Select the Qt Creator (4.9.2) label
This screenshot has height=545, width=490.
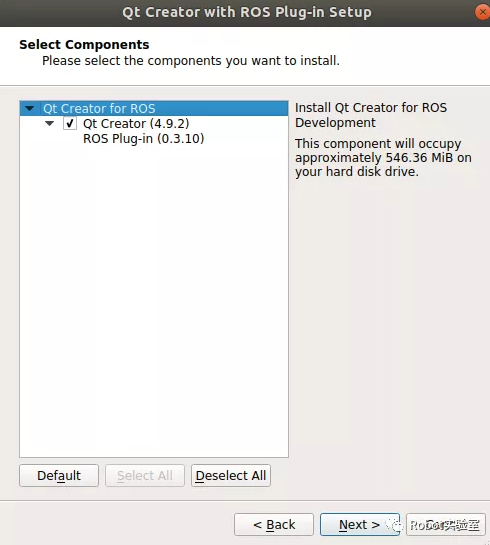pyautogui.click(x=136, y=123)
